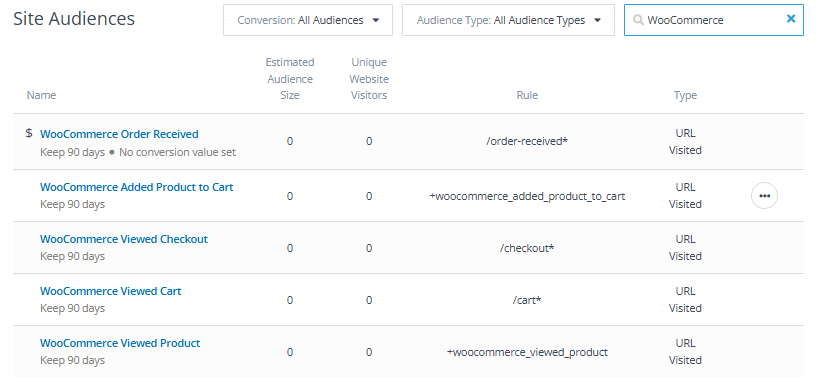Select the /order-received* rule text

[x=527, y=141]
